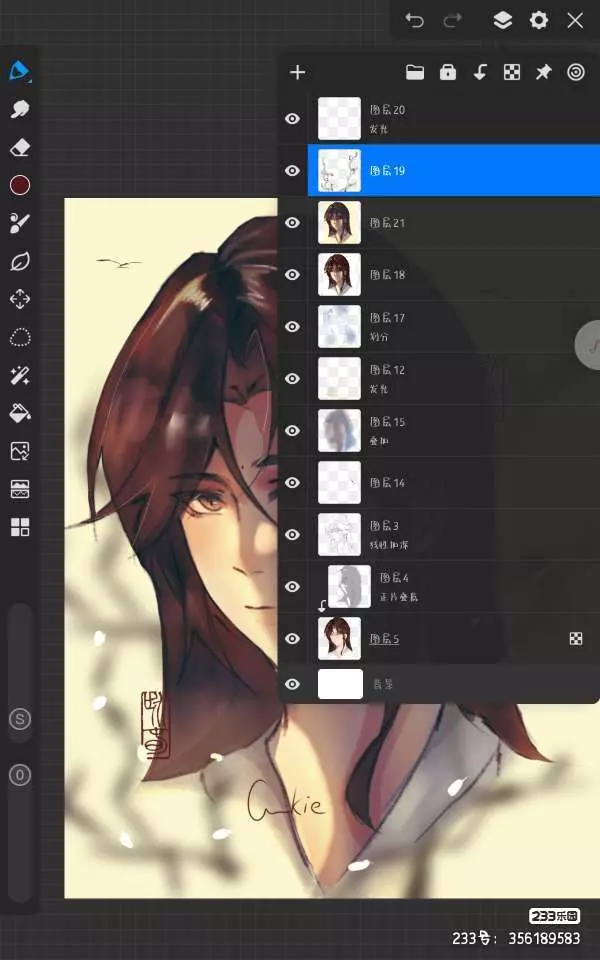Pin the layers panel open
This screenshot has width=600, height=960.
point(543,72)
